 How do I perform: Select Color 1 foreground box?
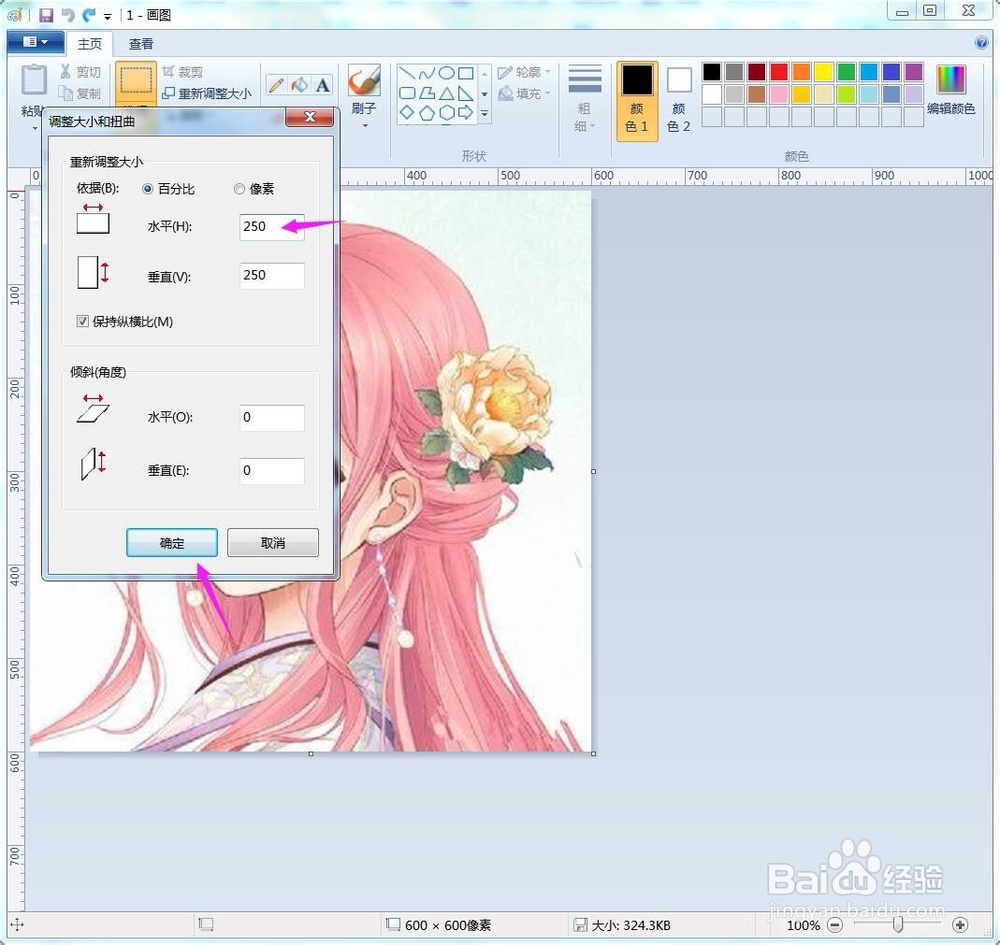coord(637,100)
